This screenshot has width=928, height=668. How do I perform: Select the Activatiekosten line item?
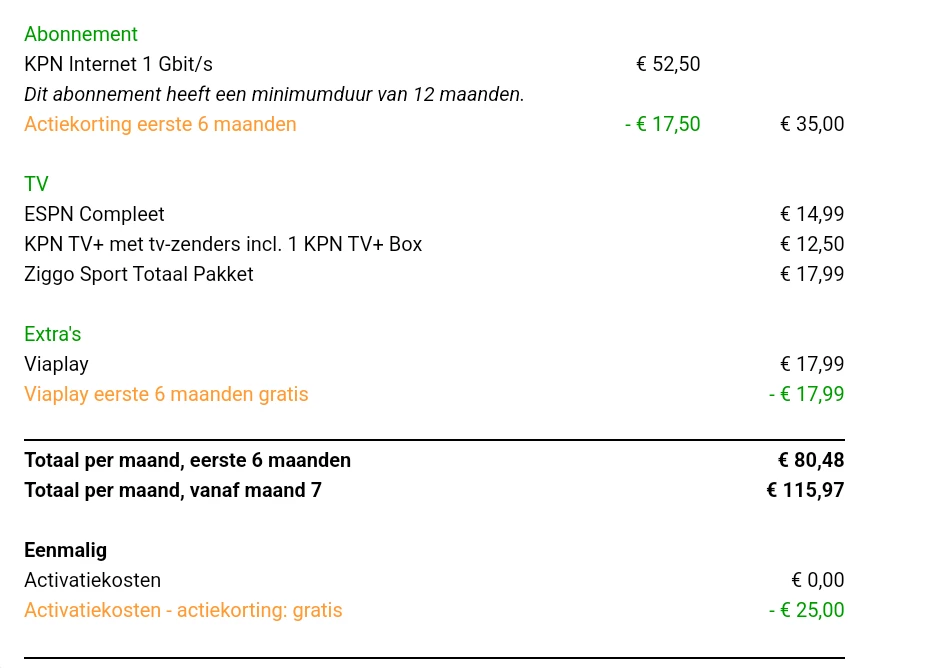[92, 580]
